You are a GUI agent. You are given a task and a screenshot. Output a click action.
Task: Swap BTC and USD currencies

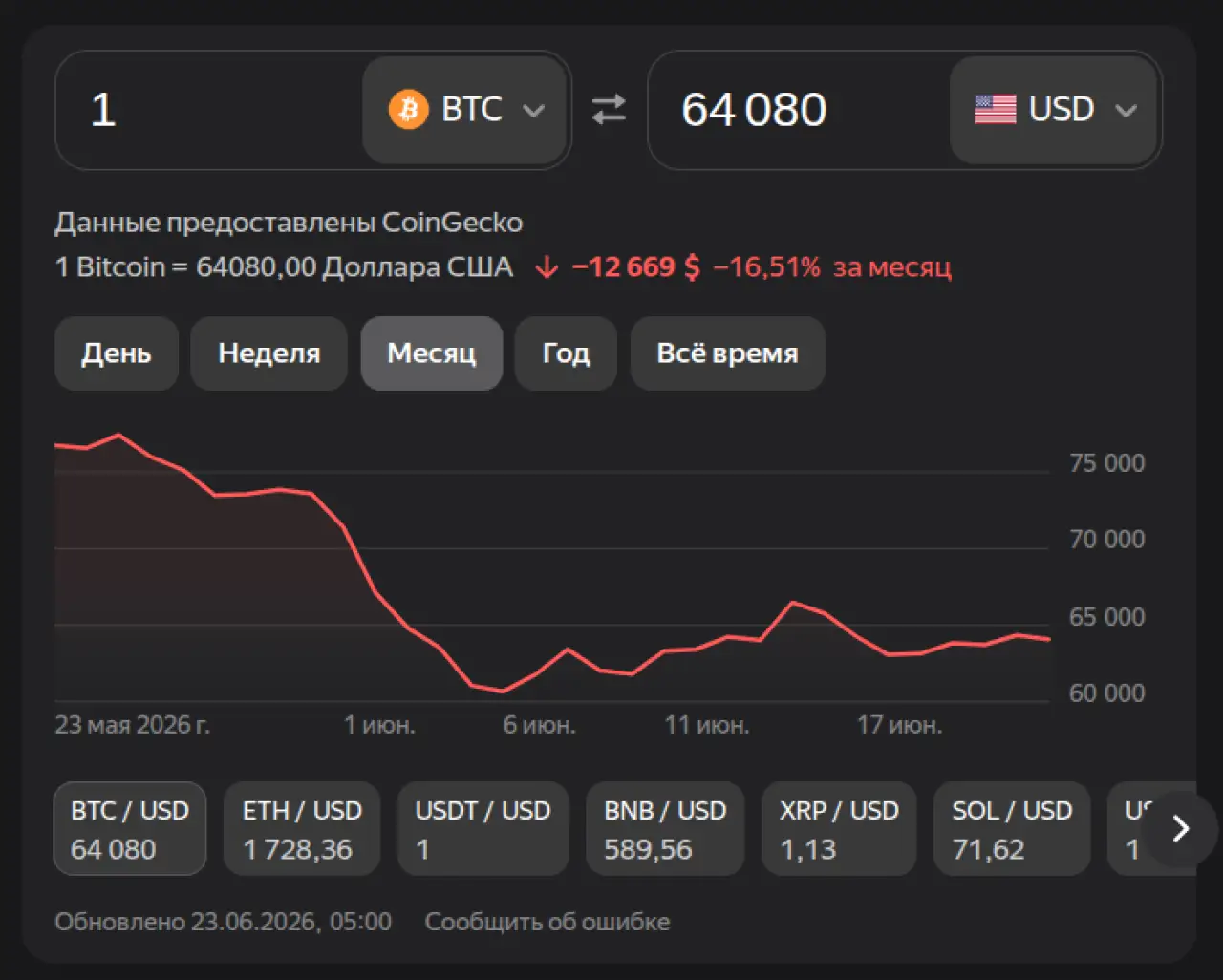coord(609,110)
